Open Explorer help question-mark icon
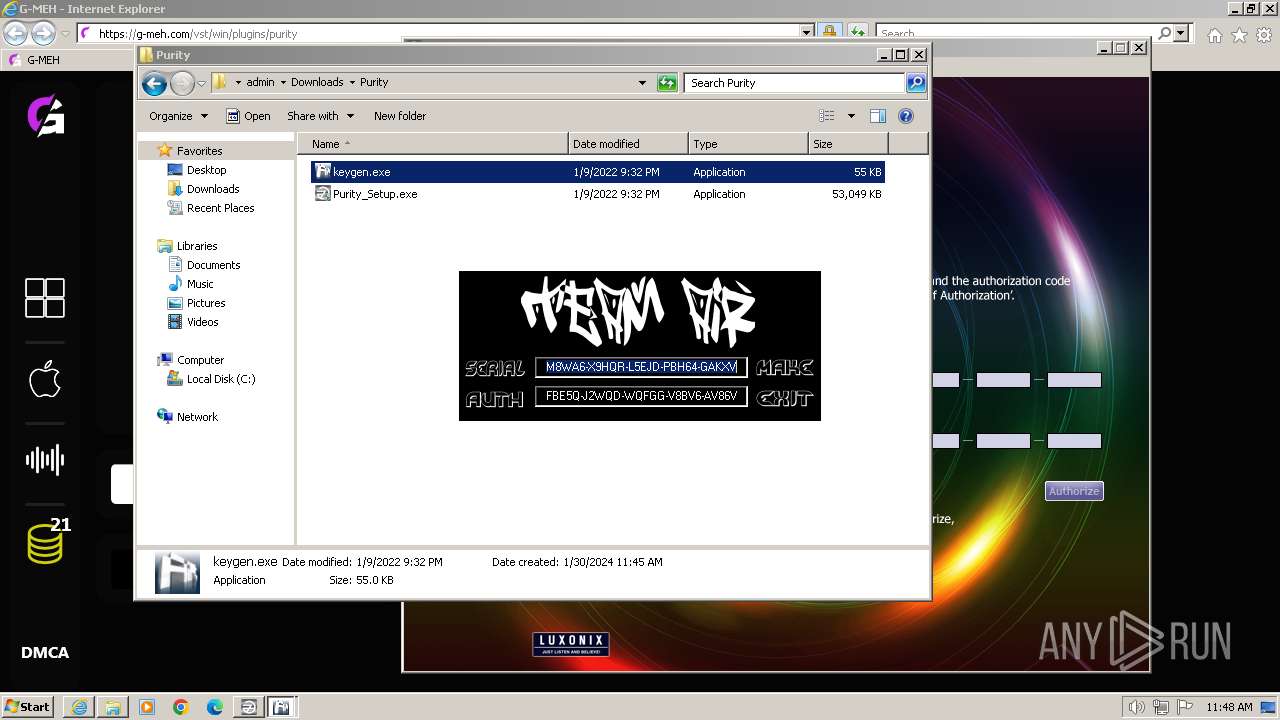Image resolution: width=1280 pixels, height=720 pixels. pos(906,116)
